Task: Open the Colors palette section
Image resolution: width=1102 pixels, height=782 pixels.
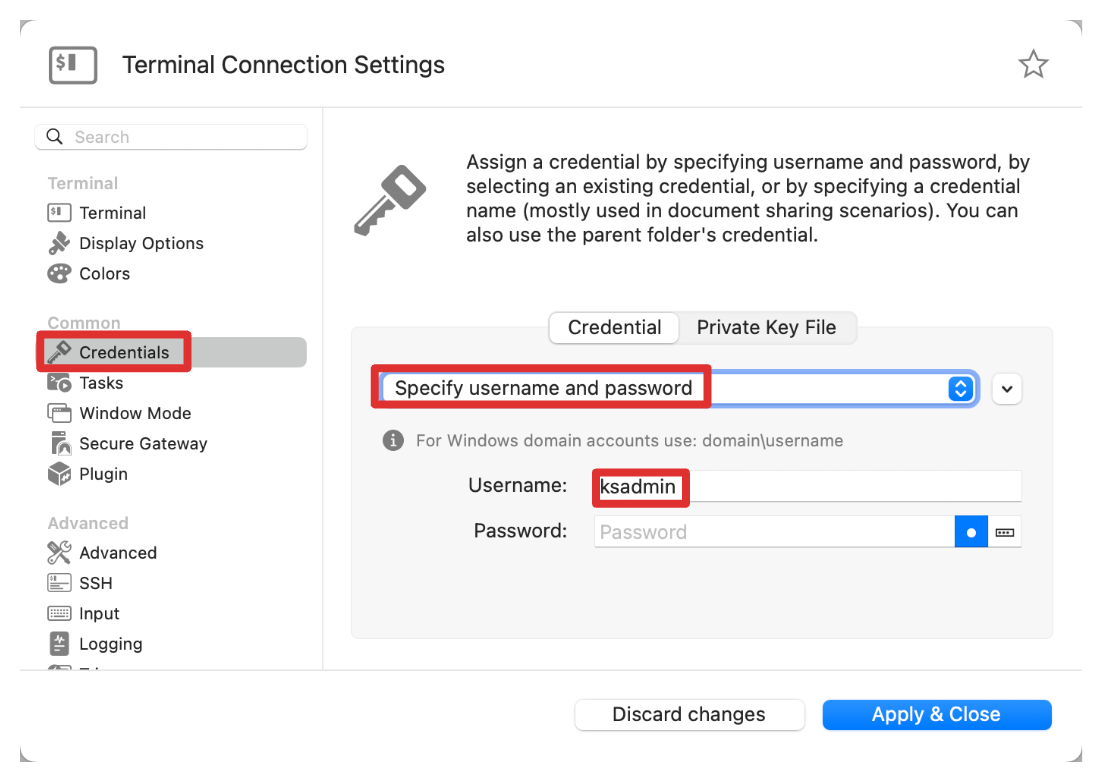Action: [x=104, y=273]
